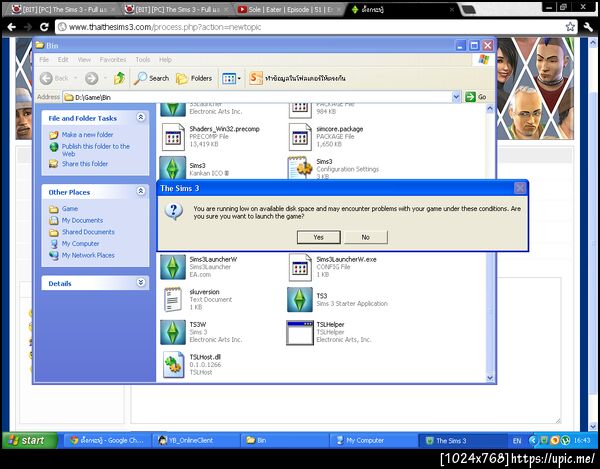Click the orange S sync toolbar icon
Screen dimensions: 600x469
[256, 78]
